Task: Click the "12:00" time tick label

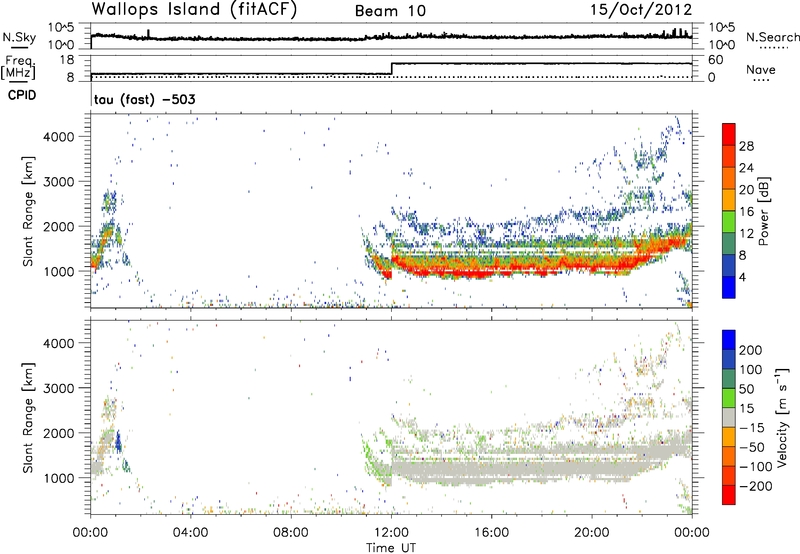Action: pyautogui.click(x=391, y=533)
